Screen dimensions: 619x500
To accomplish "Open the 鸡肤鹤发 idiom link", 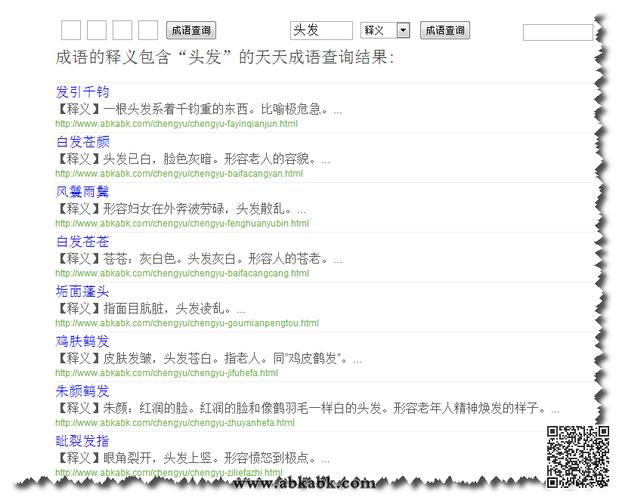I will [83, 341].
